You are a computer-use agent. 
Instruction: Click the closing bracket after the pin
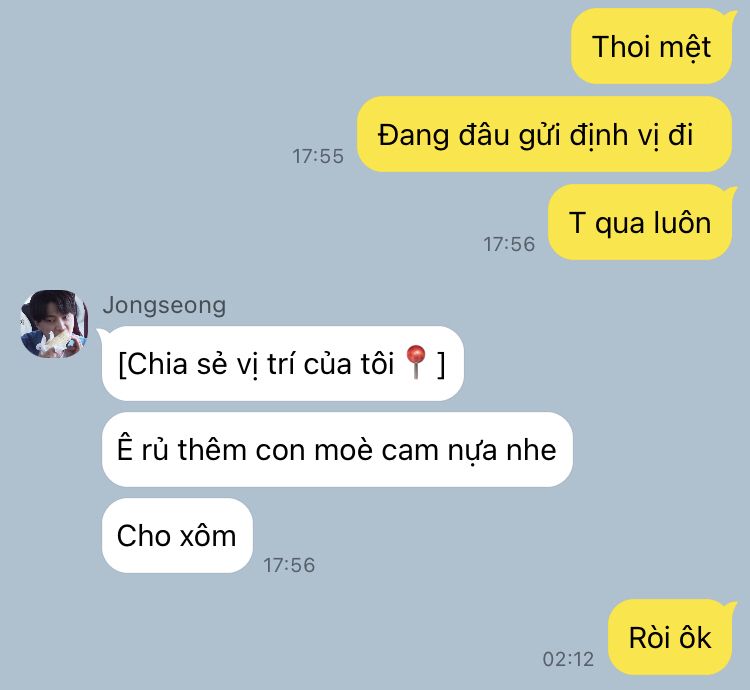click(441, 364)
